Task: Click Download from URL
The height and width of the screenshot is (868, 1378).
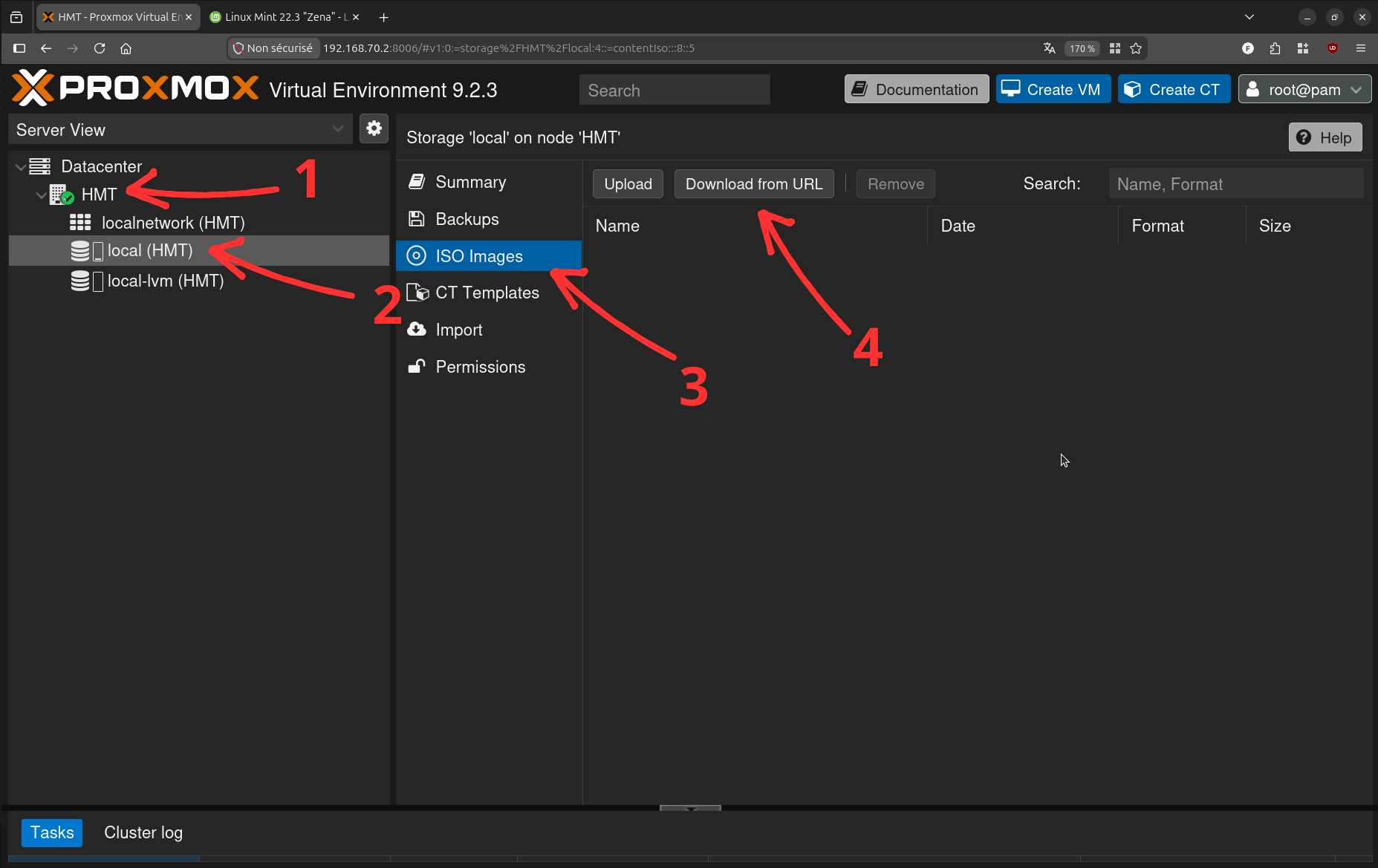Action: 754,184
